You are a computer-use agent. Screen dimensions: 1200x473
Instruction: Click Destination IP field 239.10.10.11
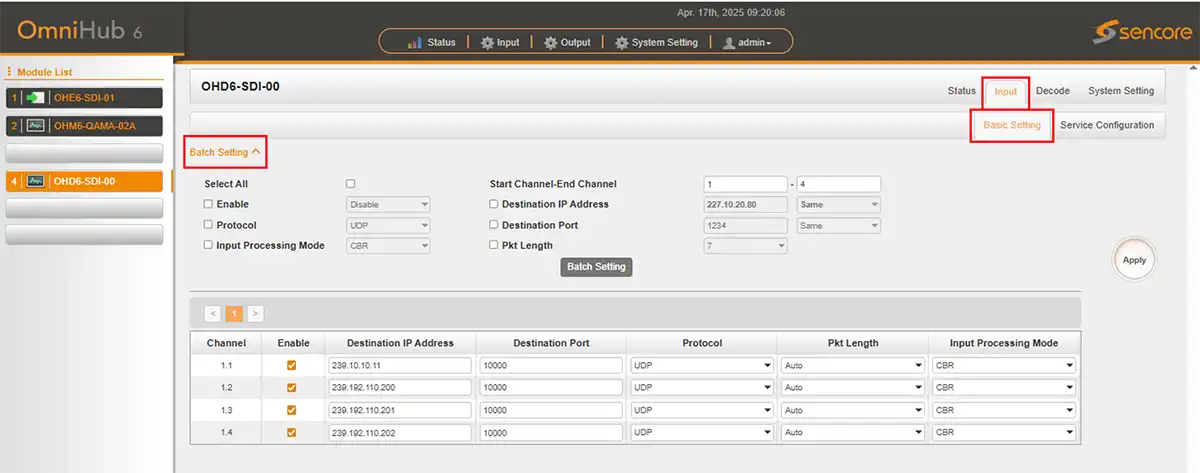coord(400,366)
